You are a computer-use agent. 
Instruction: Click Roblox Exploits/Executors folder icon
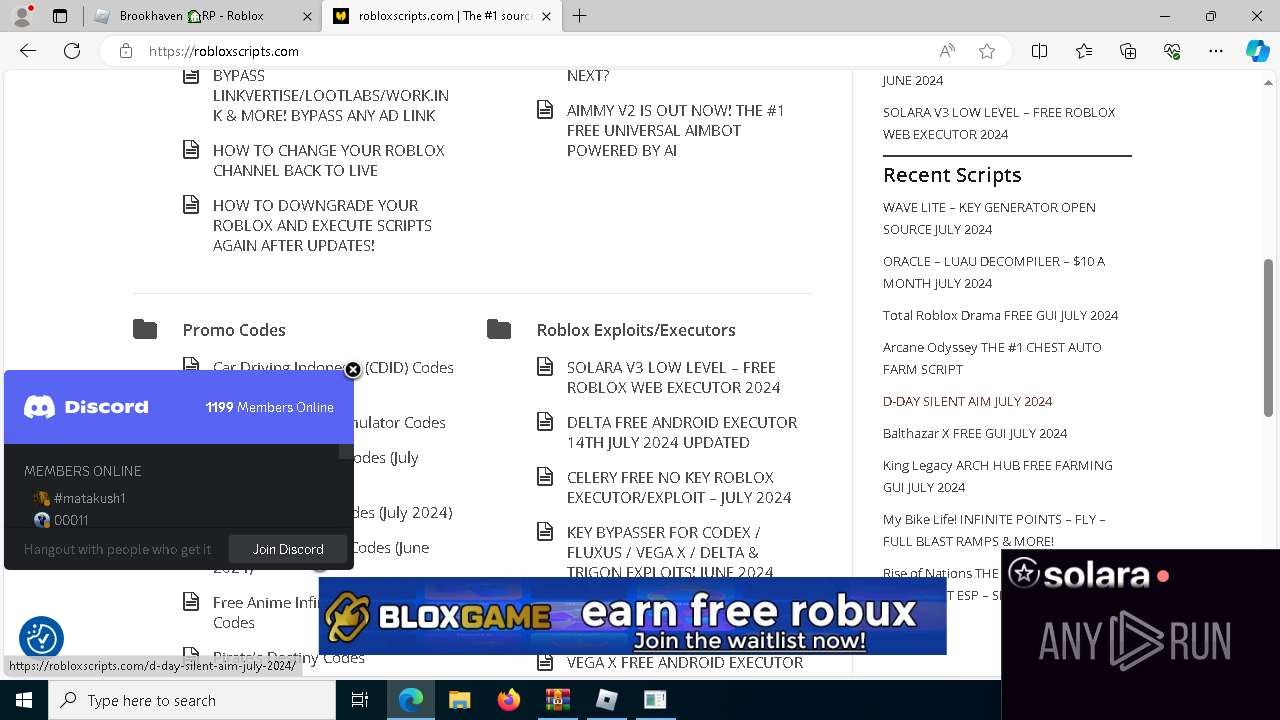(499, 329)
